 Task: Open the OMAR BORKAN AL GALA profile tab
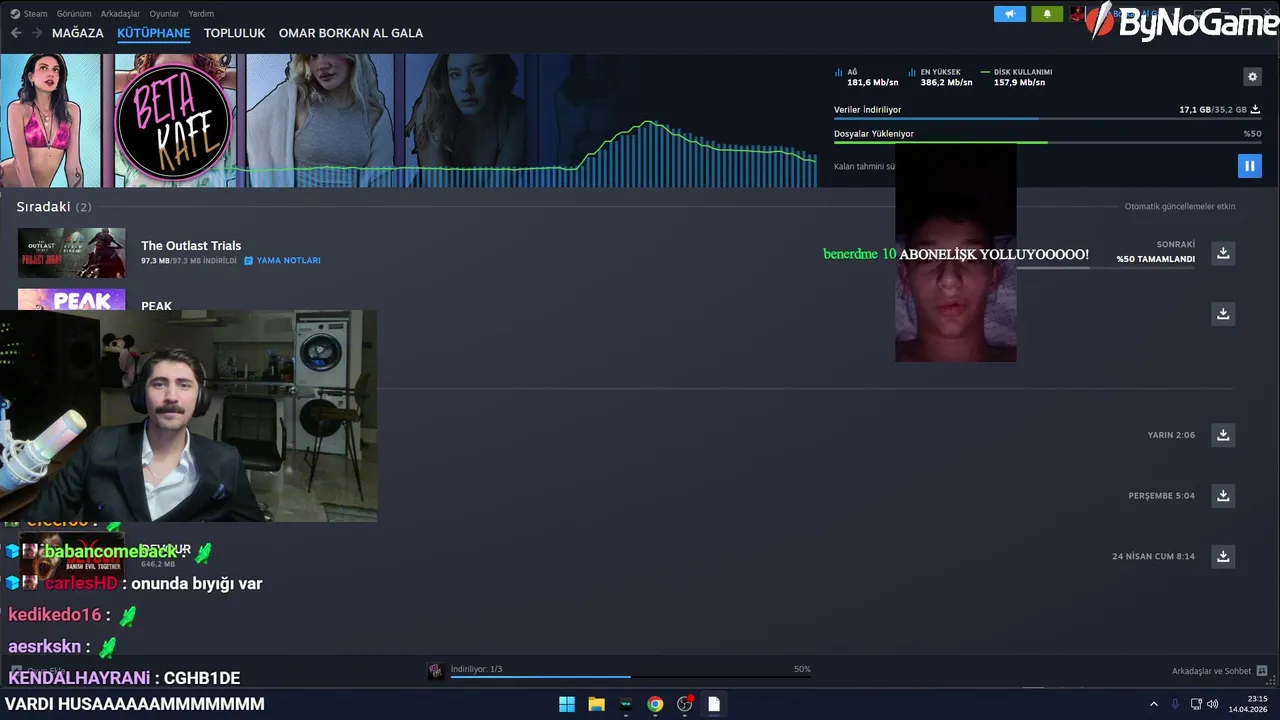(x=351, y=33)
